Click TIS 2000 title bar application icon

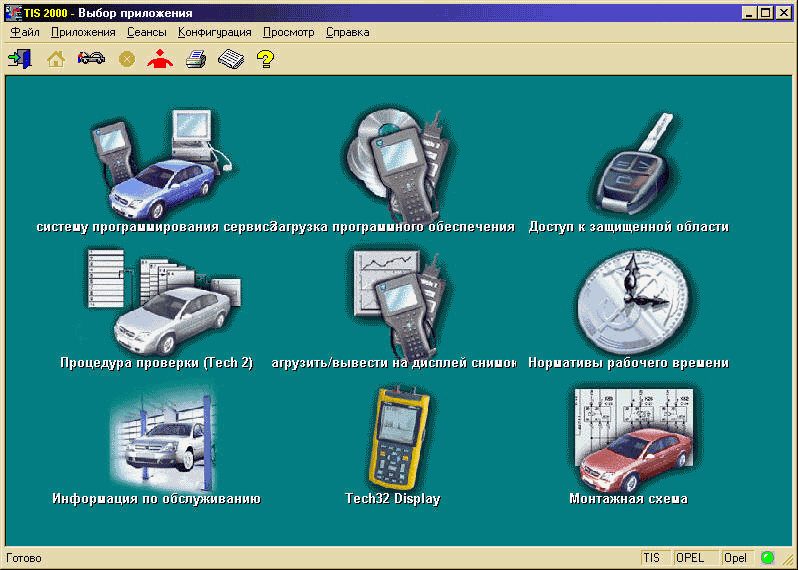coord(14,12)
